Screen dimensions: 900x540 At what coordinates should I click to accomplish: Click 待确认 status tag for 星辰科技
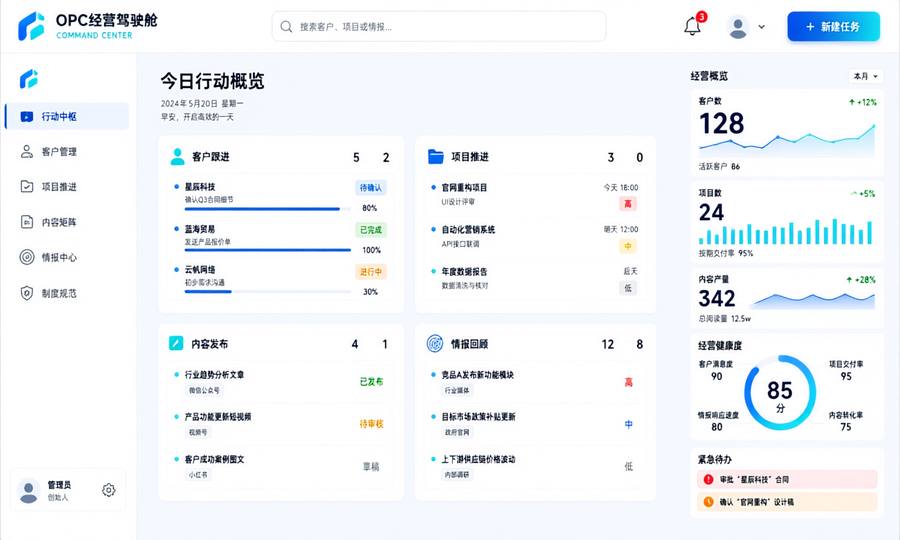[371, 188]
